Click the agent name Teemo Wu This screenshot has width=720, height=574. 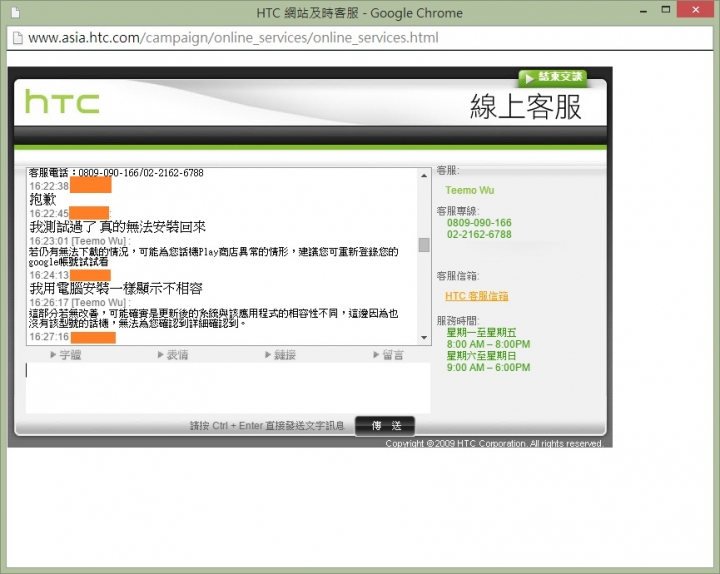[x=469, y=190]
